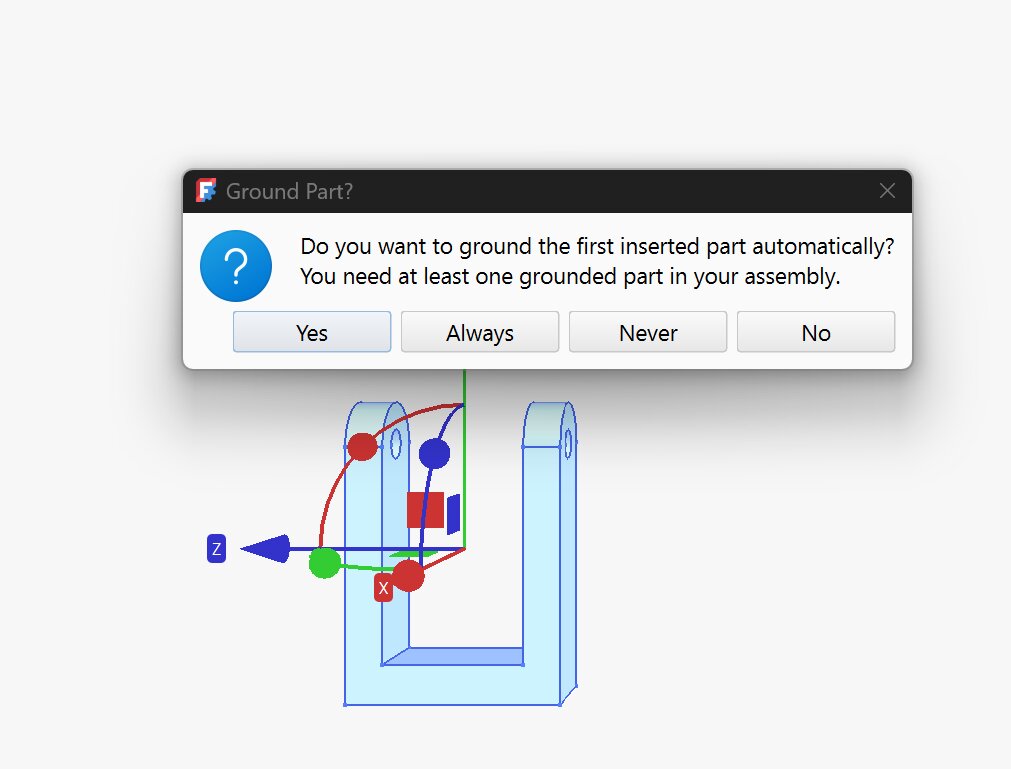Viewport: 1011px width, 769px height.
Task: Choose Always in Ground Part dialog
Action: 479,333
